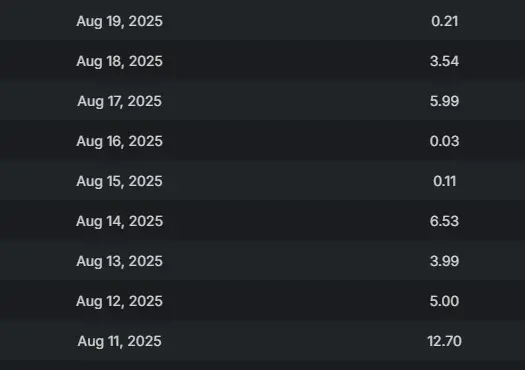The image size is (525, 370).
Task: Click the Aug 18, 2025 date
Action: click(120, 61)
